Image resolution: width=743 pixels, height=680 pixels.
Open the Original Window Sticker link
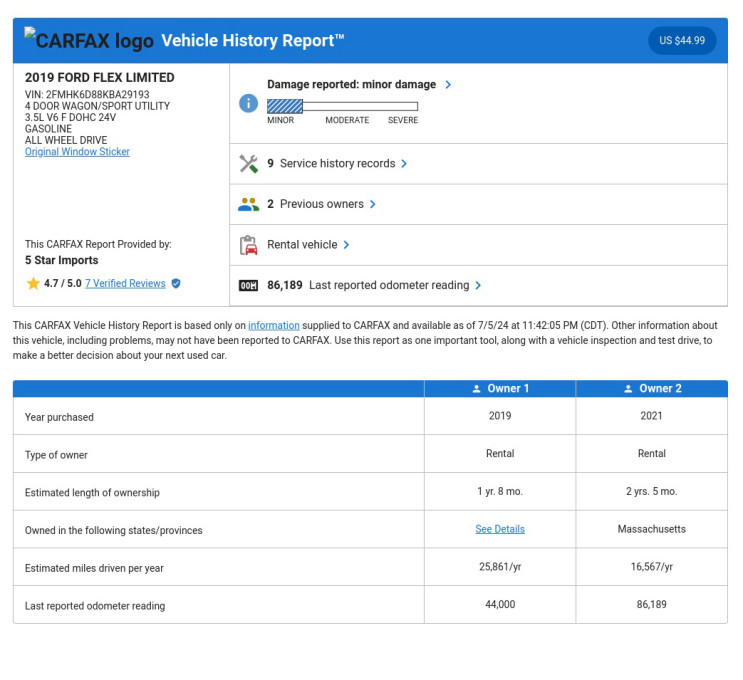coord(77,152)
